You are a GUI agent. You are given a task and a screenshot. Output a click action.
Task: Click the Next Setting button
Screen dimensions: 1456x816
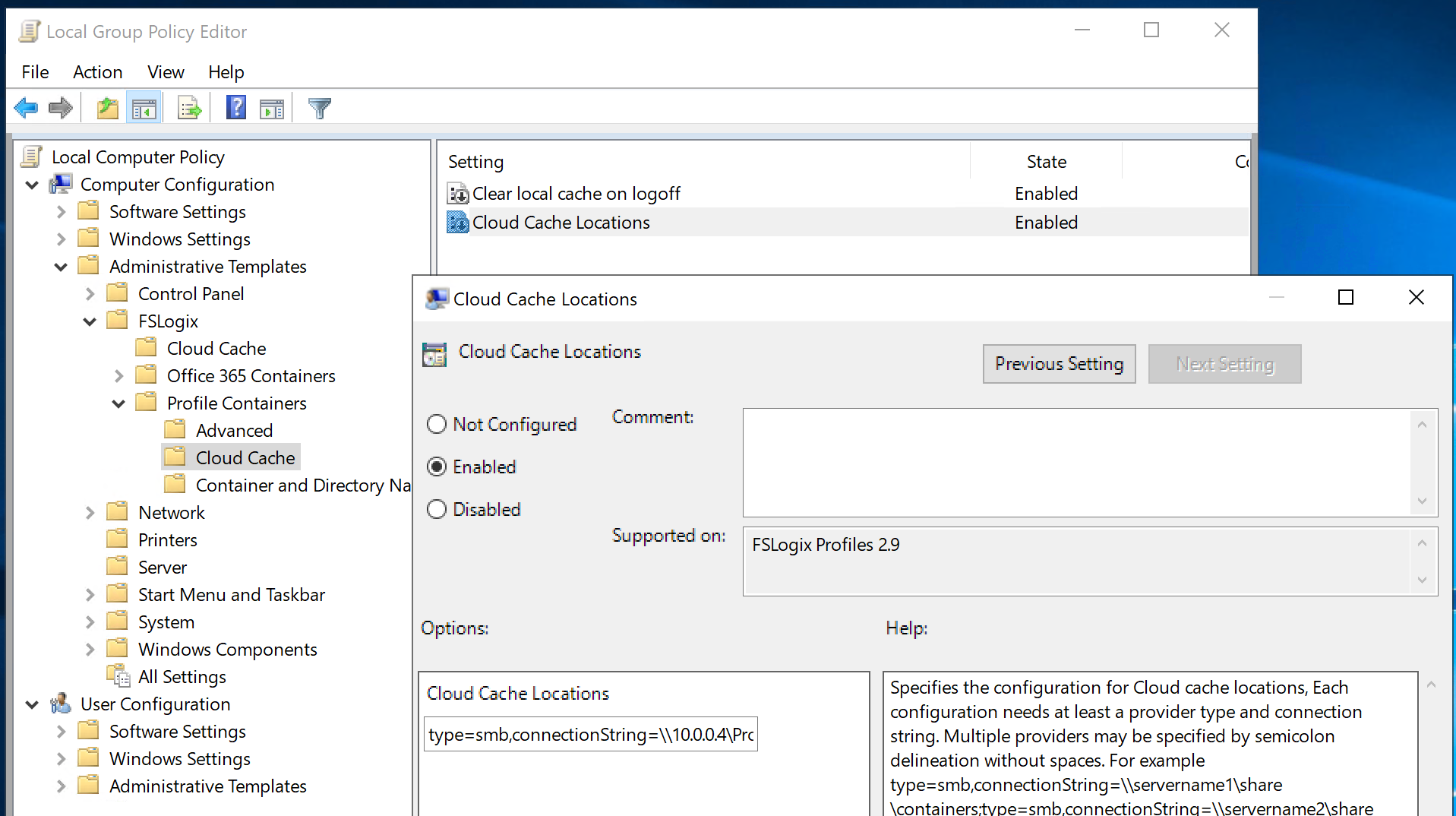coord(1224,364)
